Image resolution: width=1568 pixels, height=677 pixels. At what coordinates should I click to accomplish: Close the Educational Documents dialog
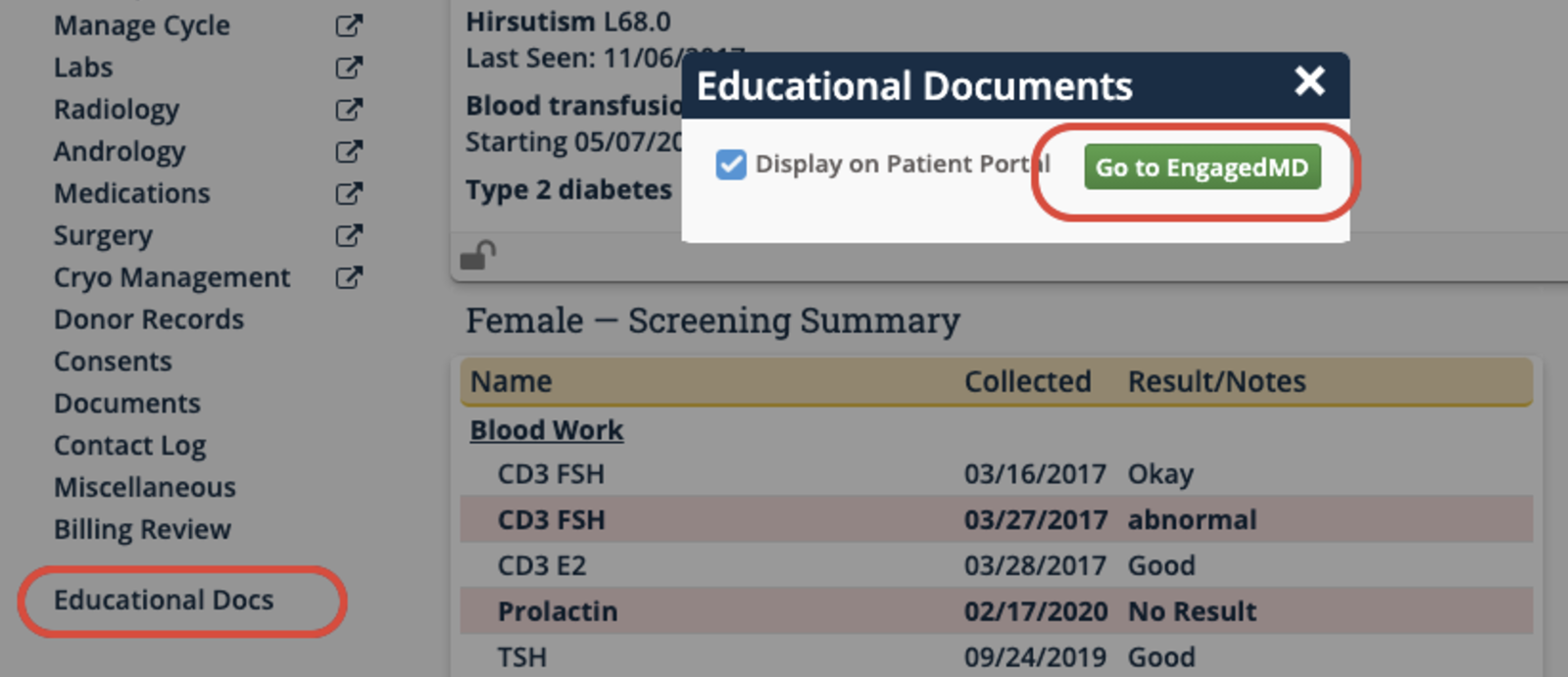[1309, 80]
